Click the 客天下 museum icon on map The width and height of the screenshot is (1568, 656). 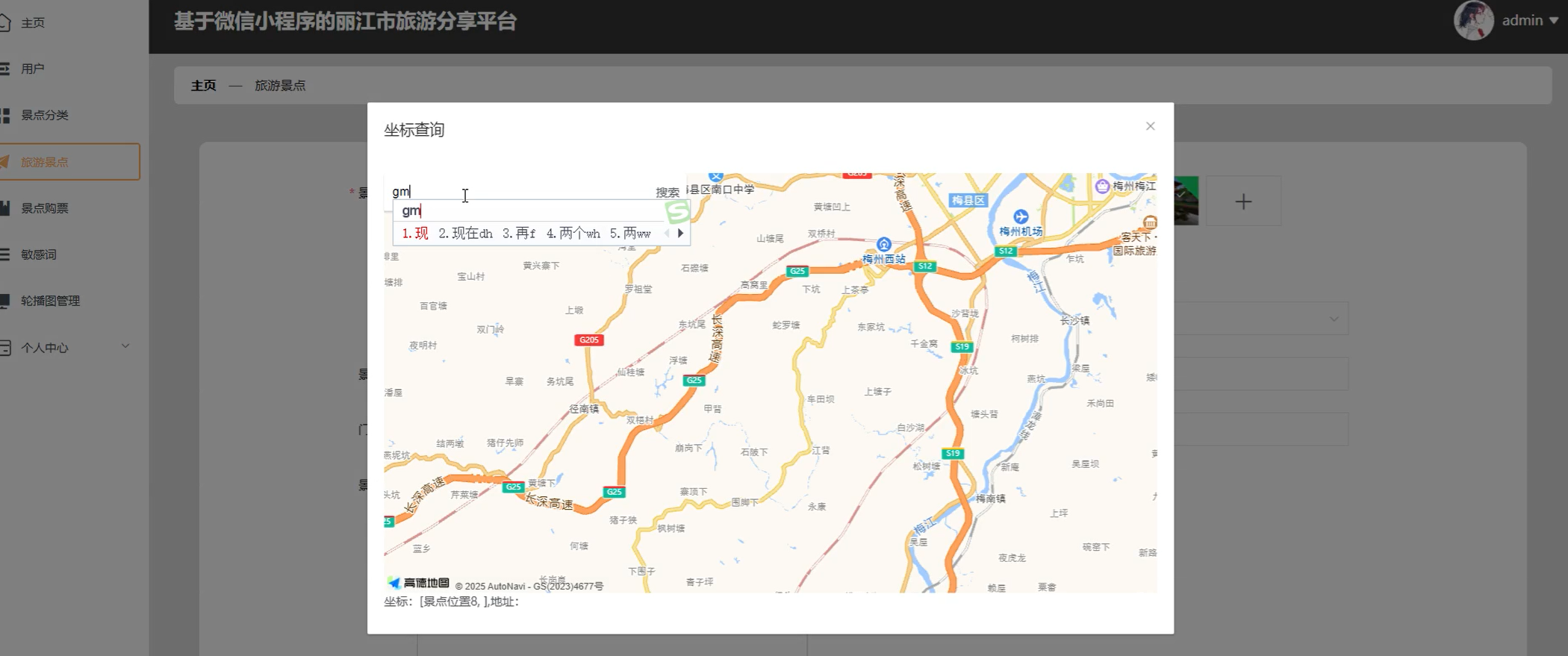click(x=1150, y=222)
